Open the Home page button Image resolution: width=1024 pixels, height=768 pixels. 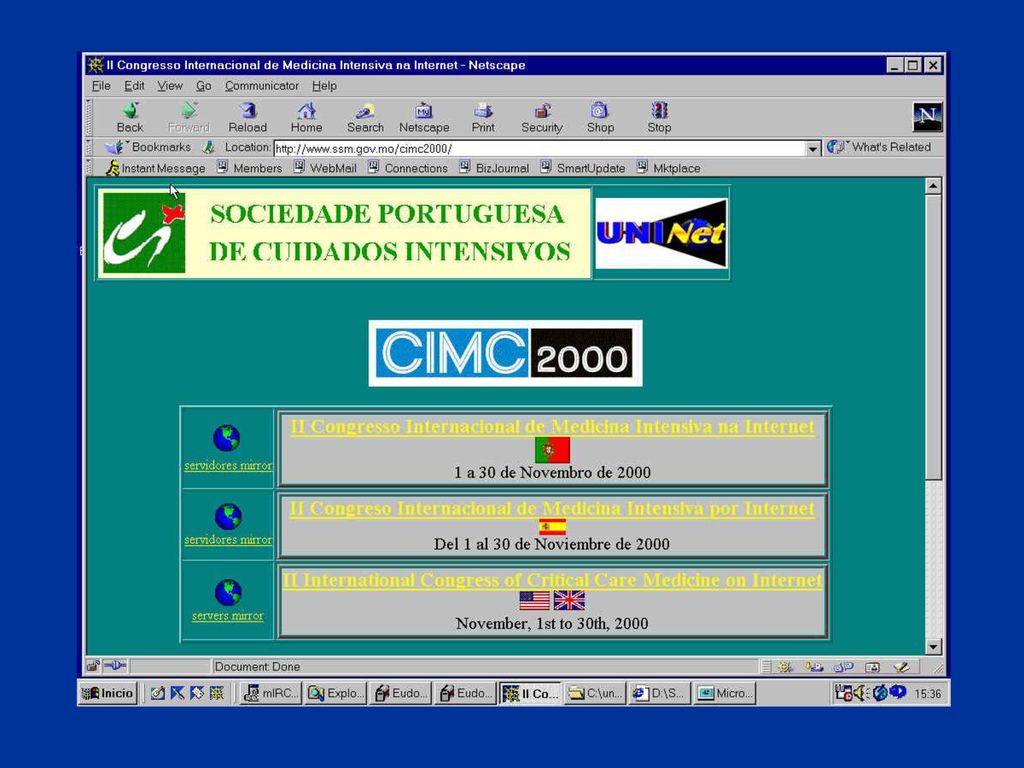306,118
